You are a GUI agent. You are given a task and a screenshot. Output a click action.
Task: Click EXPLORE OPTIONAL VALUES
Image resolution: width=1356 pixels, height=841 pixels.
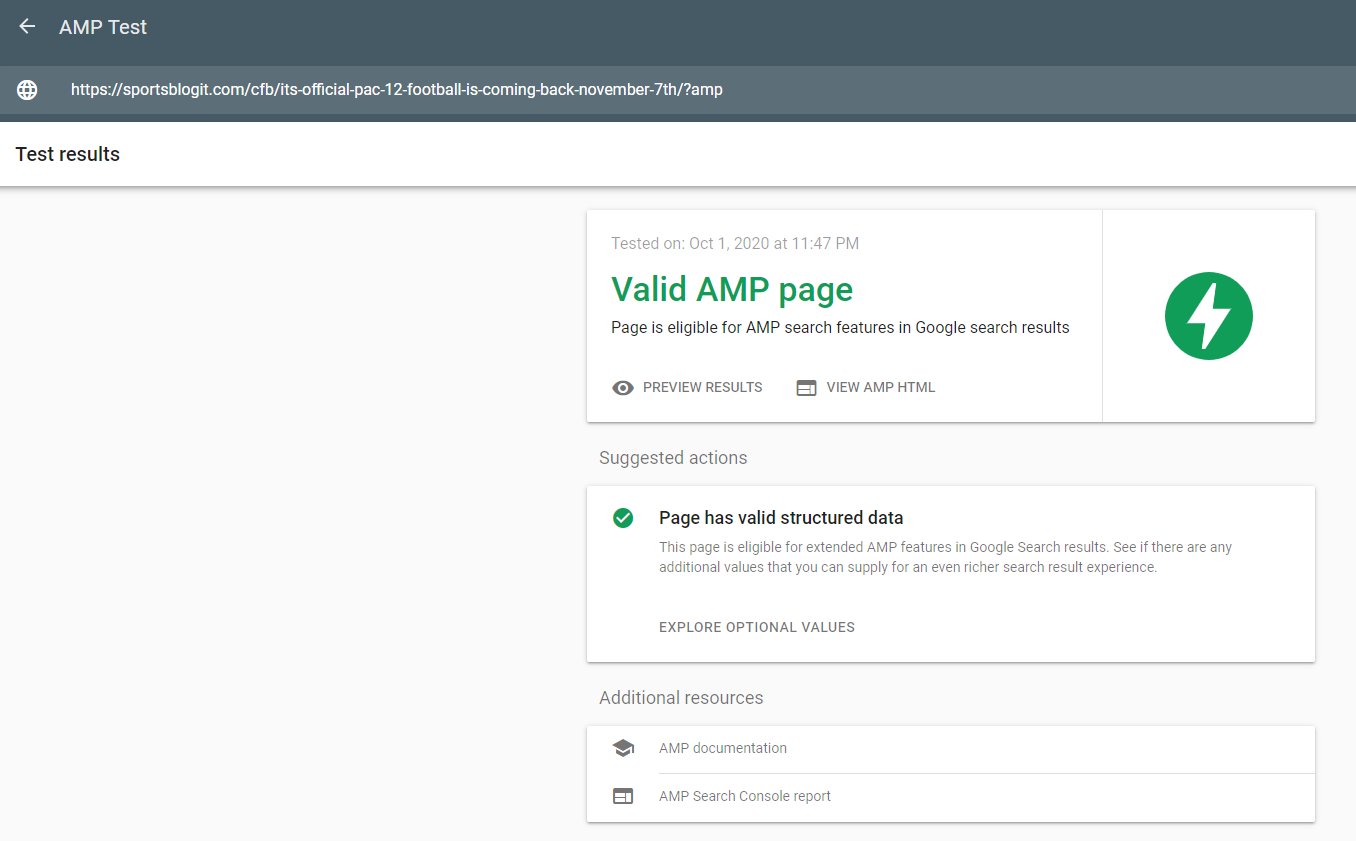pos(757,628)
